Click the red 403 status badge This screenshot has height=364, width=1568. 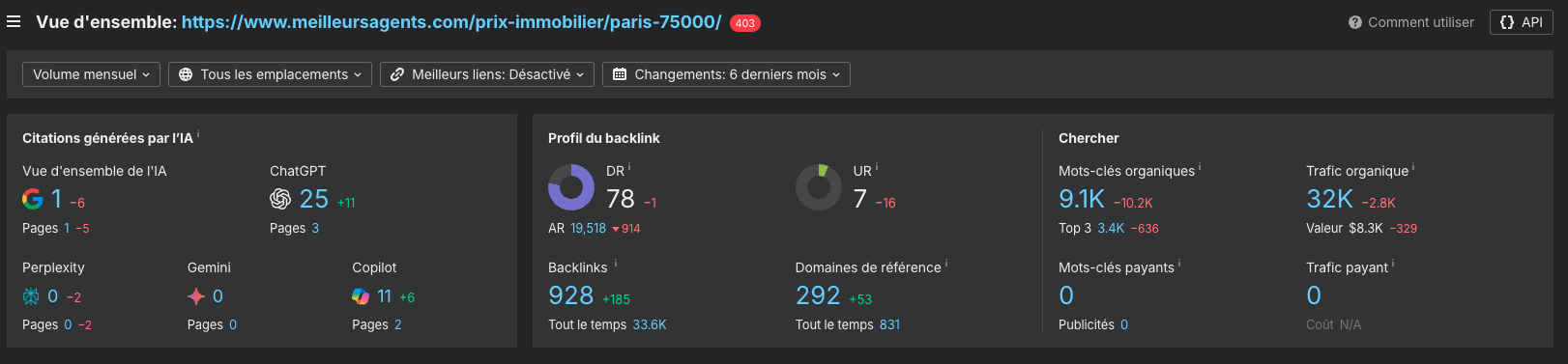click(745, 23)
